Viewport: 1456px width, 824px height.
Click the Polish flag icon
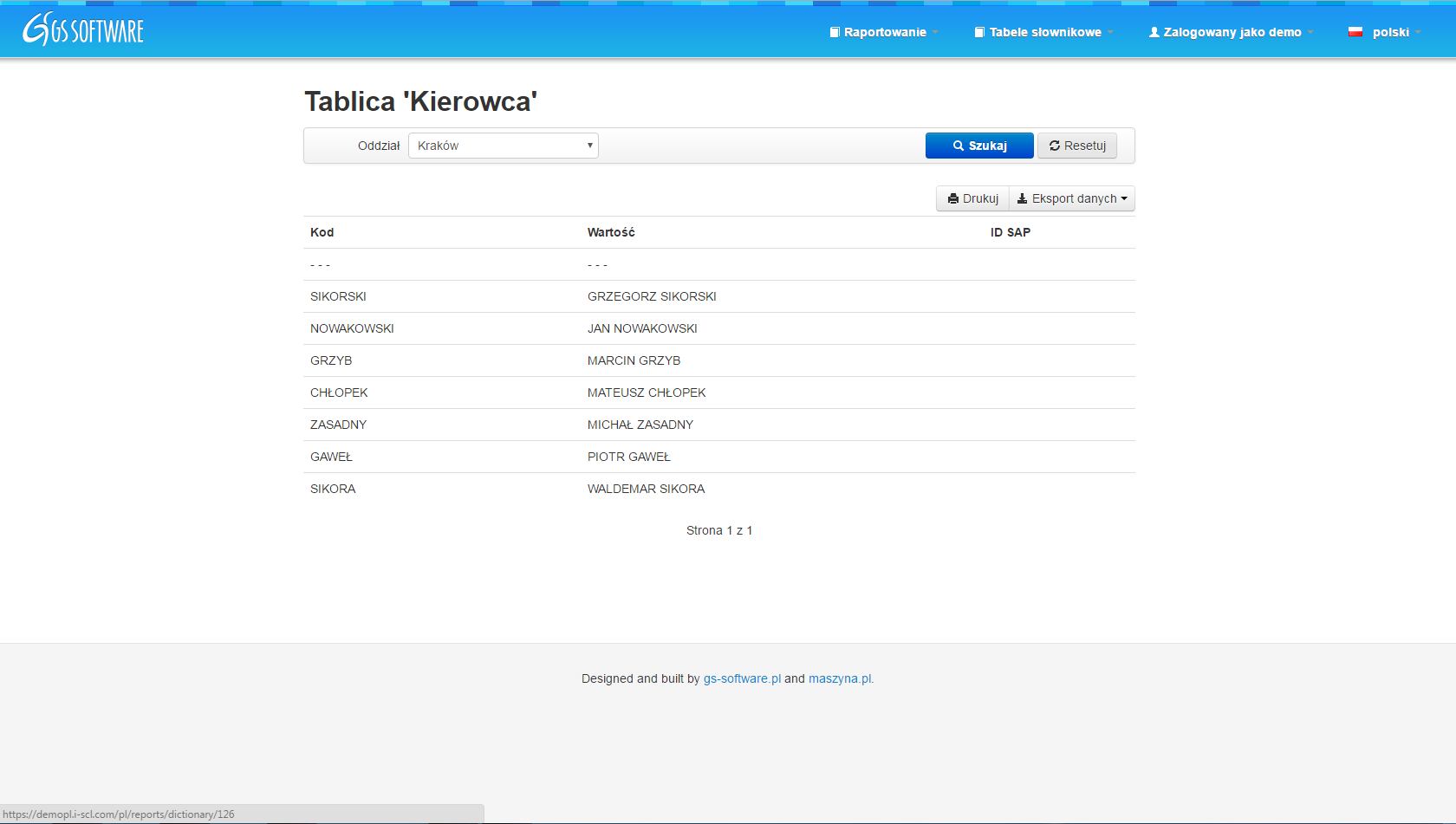[x=1355, y=32]
